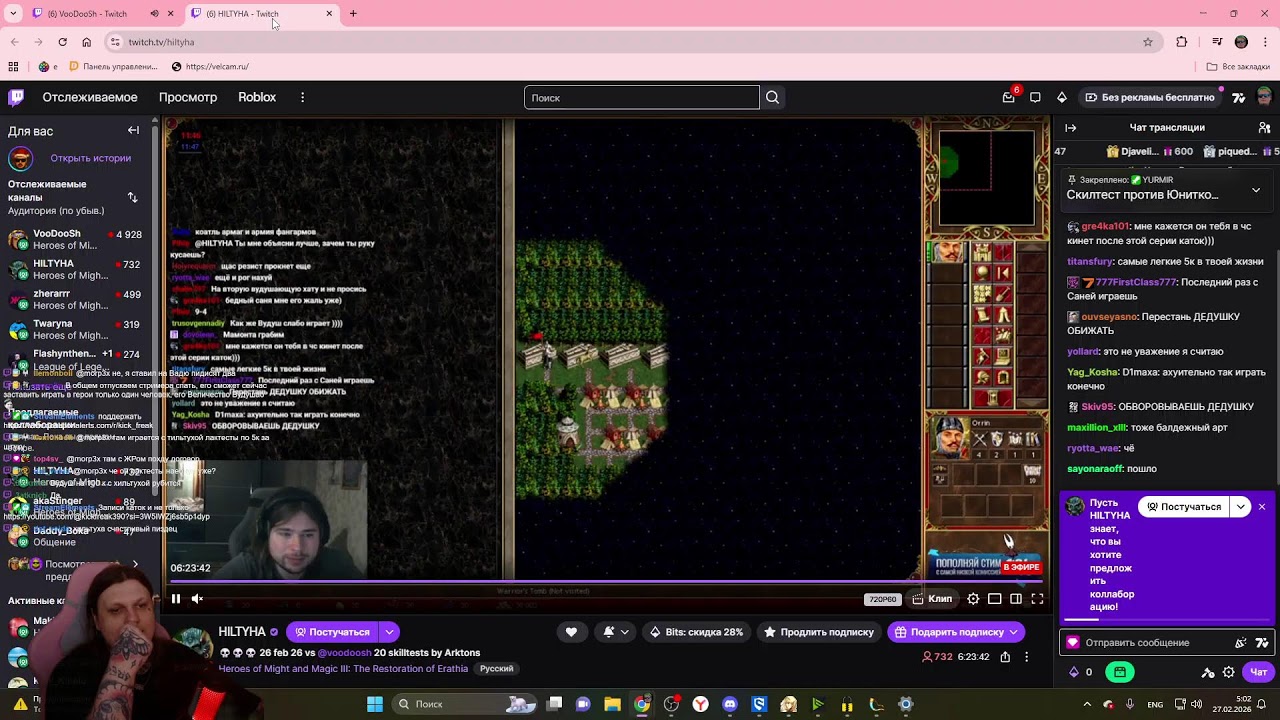Screen dimensions: 1280x720
Task: Click the Клип button on the player
Action: click(x=932, y=599)
